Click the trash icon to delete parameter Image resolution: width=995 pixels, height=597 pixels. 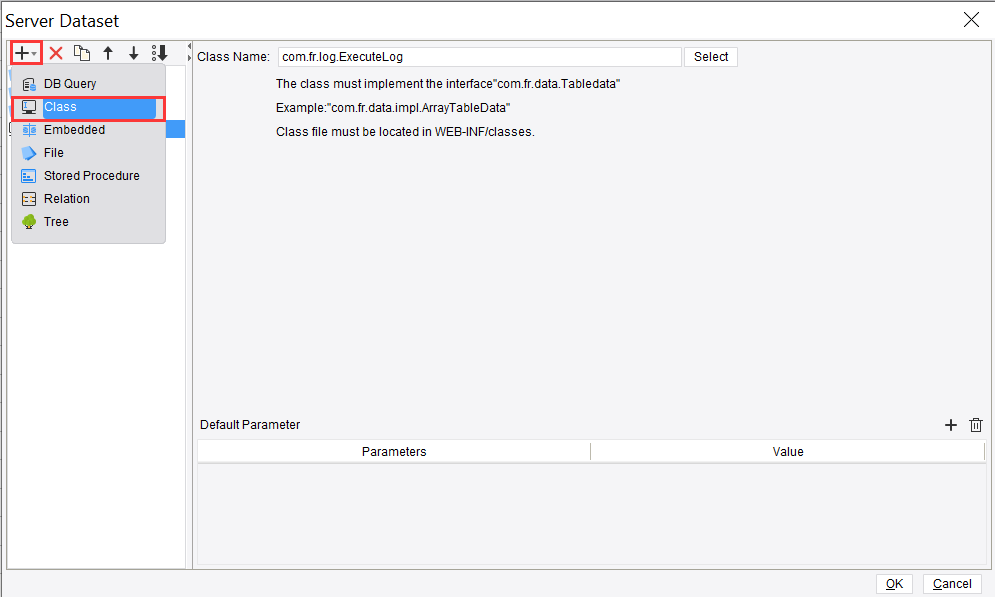click(976, 425)
